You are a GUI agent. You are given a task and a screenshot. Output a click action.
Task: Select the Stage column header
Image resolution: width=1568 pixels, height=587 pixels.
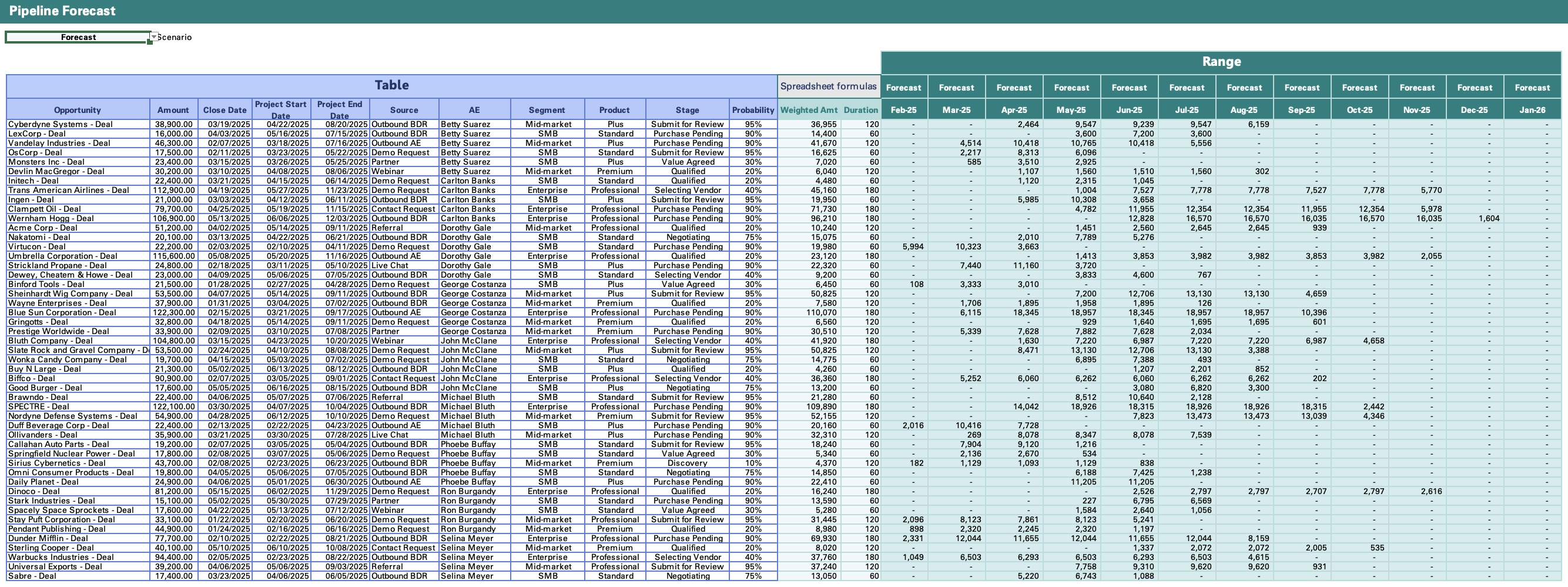tap(687, 109)
